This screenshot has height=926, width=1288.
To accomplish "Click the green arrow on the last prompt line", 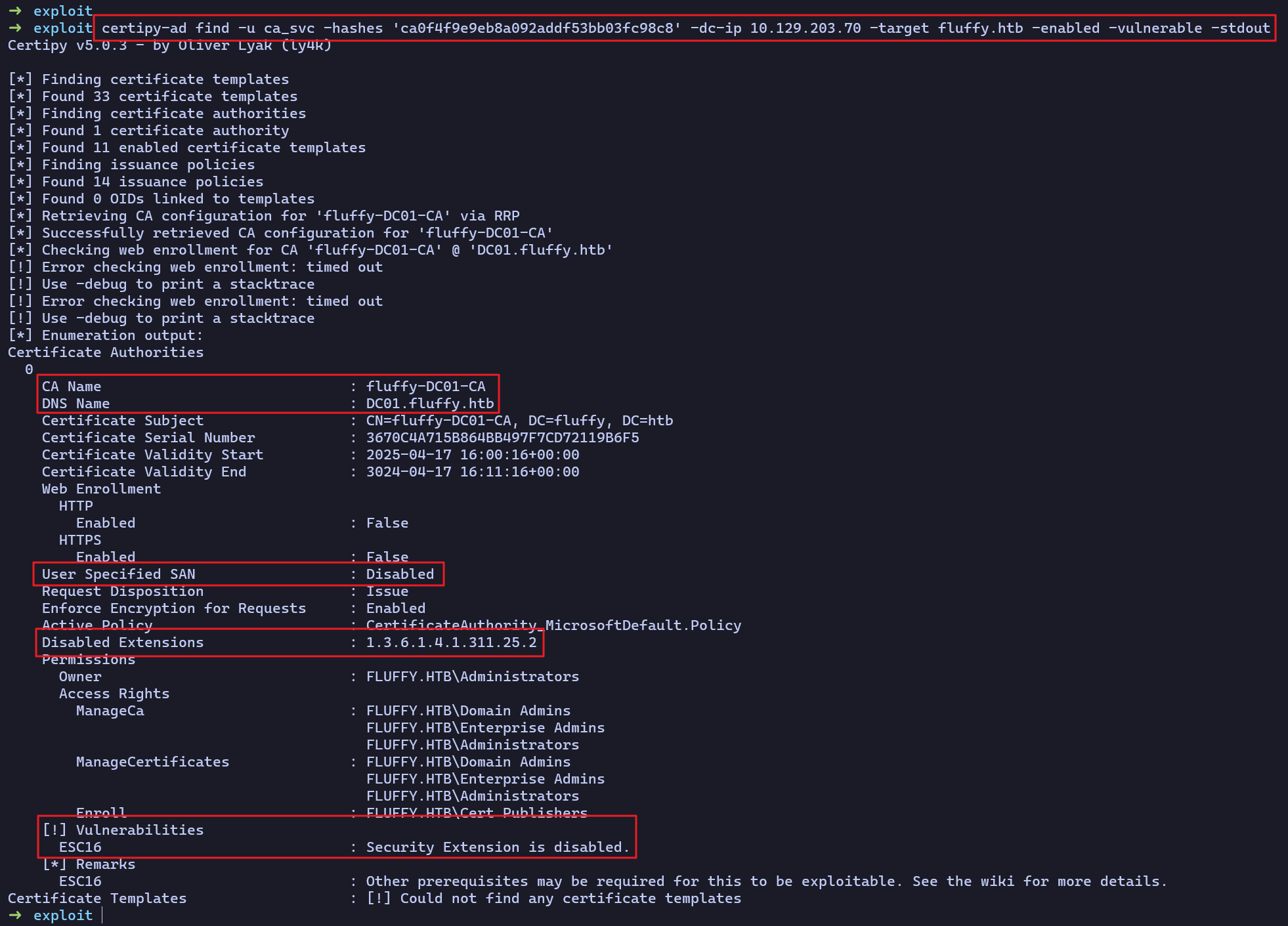I will pyautogui.click(x=15, y=915).
